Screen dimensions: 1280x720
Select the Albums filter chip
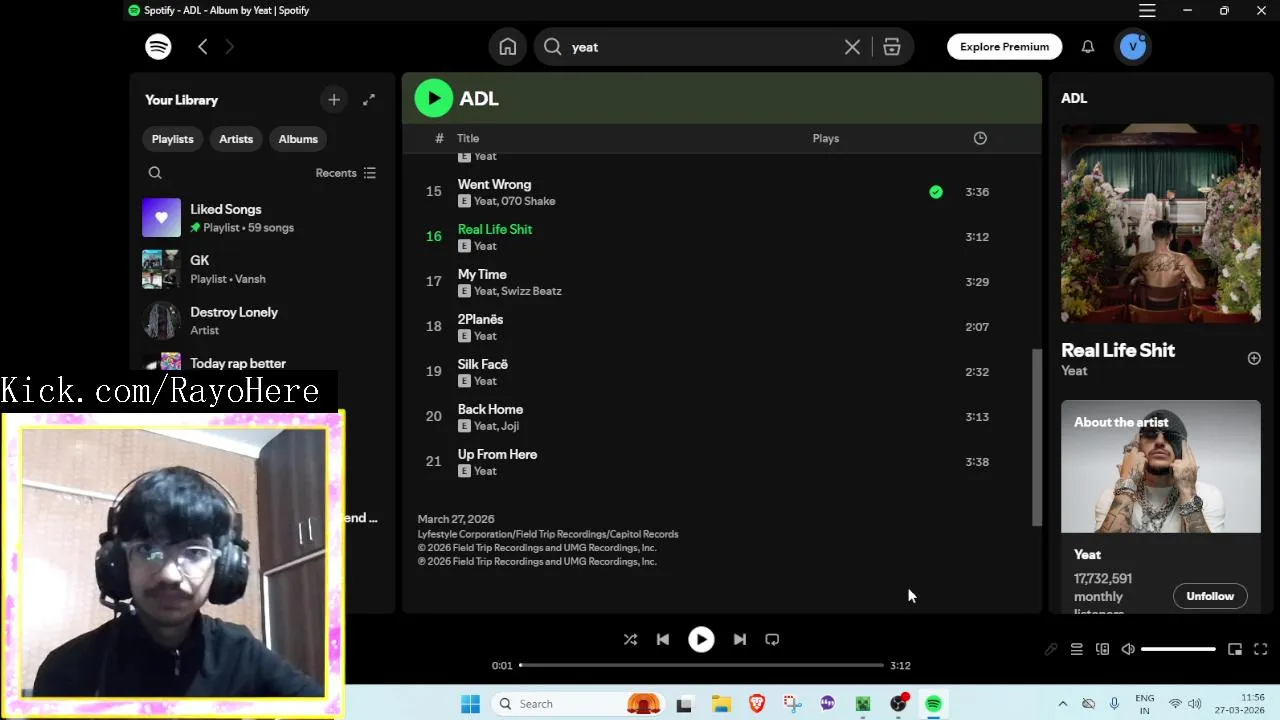click(x=298, y=139)
